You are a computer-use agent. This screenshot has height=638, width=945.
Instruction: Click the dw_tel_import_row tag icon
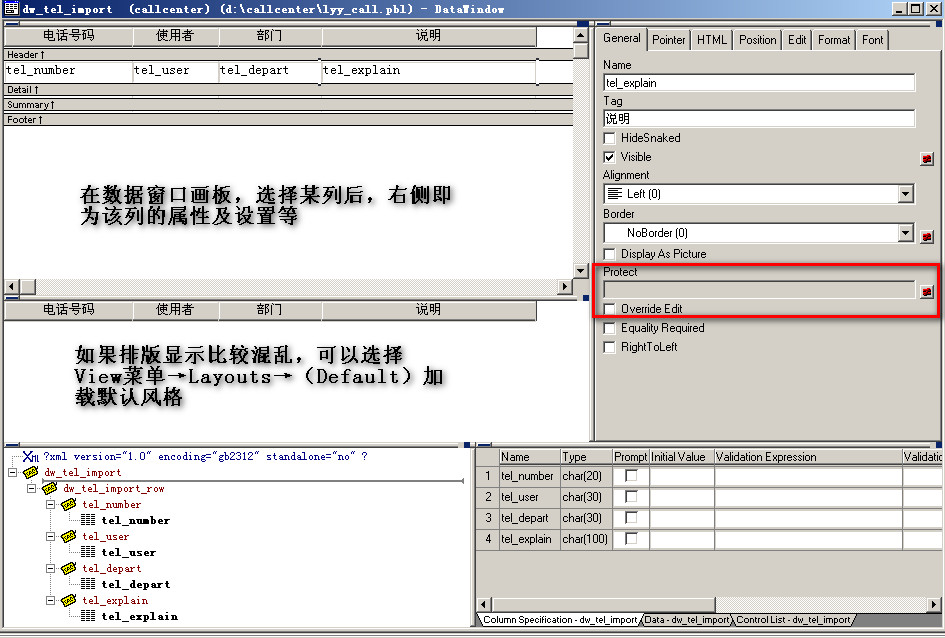[x=50, y=489]
